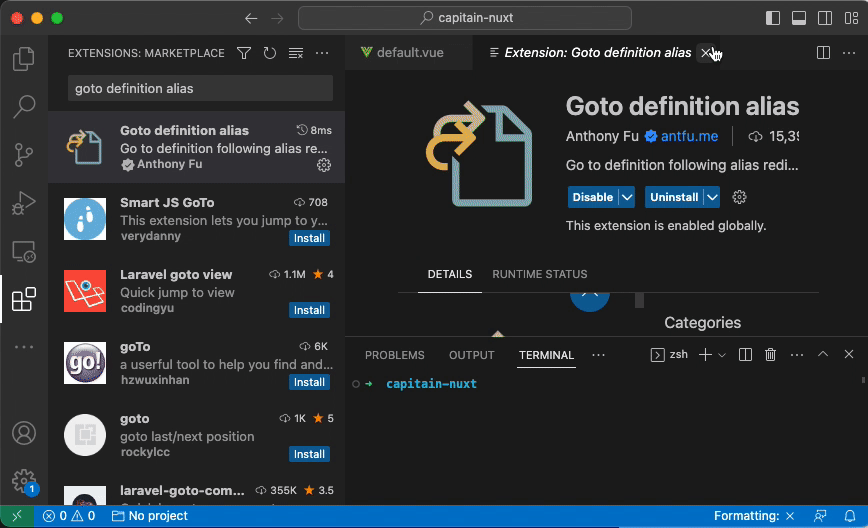
Task: Open editor more actions menu
Action: [x=849, y=53]
